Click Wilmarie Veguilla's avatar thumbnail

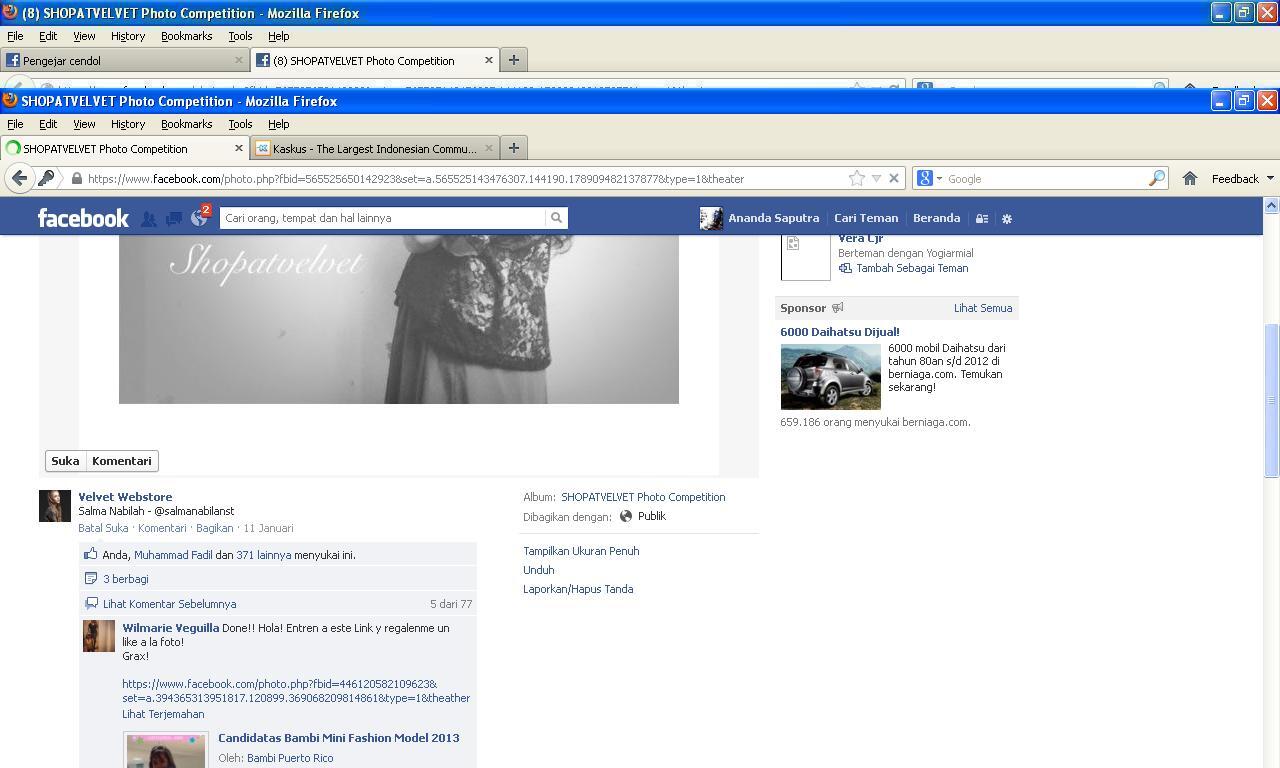pos(99,636)
